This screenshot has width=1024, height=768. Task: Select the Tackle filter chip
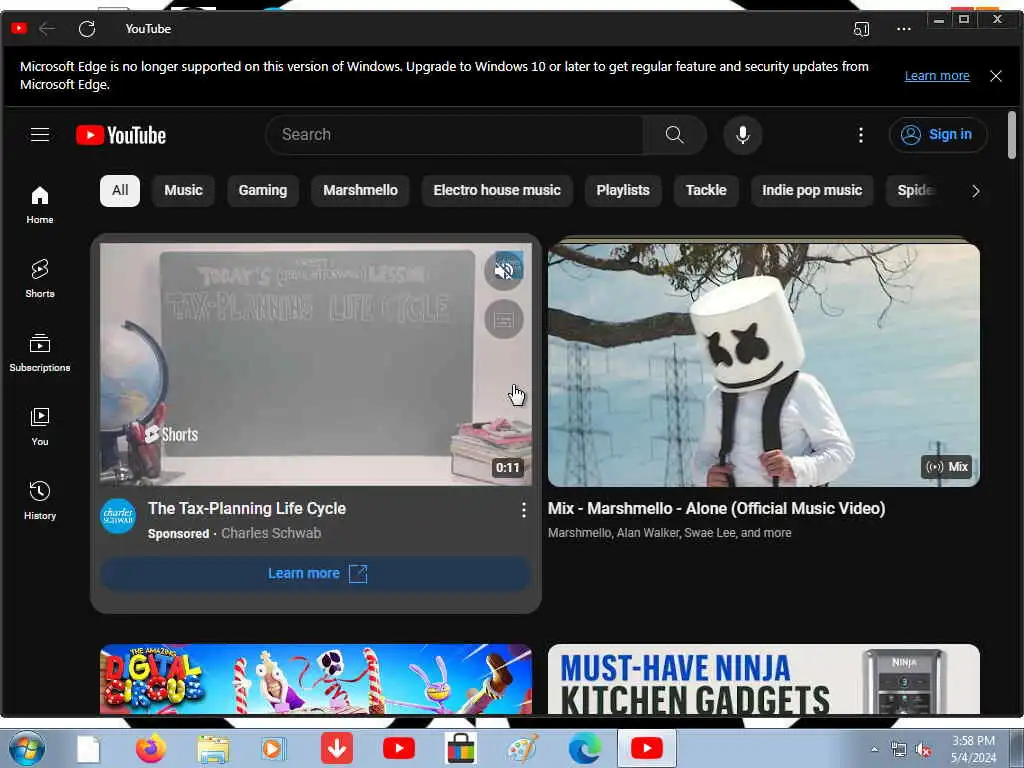click(x=706, y=191)
